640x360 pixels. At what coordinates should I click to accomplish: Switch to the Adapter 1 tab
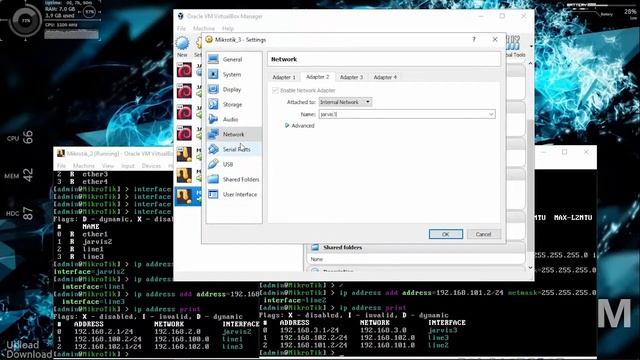coord(284,77)
